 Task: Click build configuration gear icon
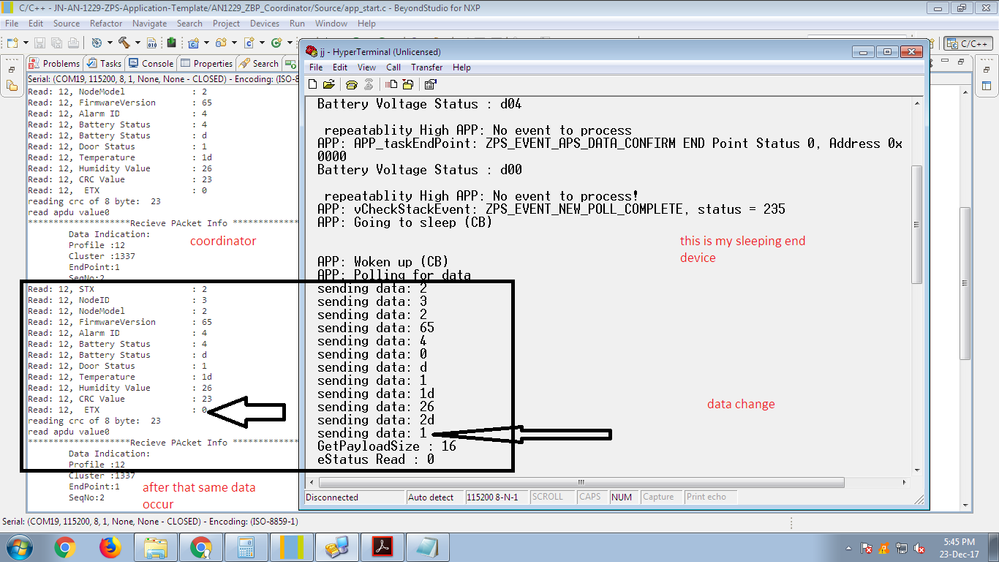(x=97, y=43)
